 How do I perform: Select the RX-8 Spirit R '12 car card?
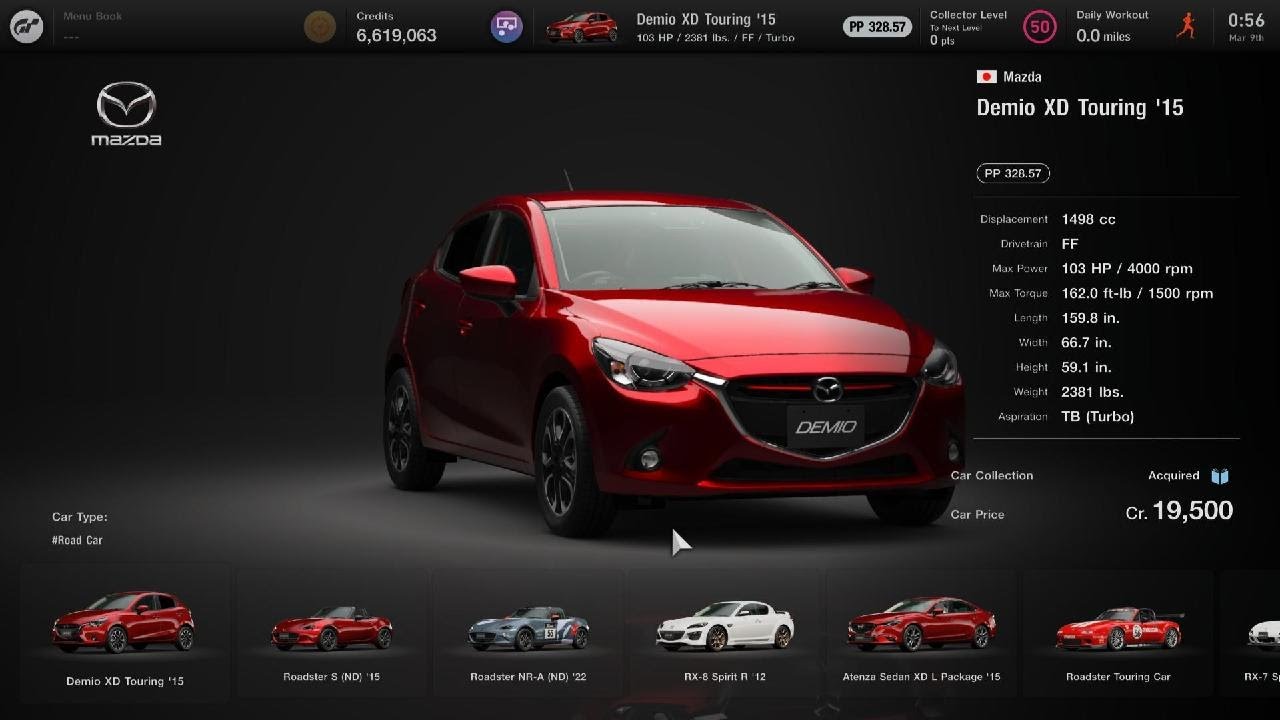pos(724,633)
